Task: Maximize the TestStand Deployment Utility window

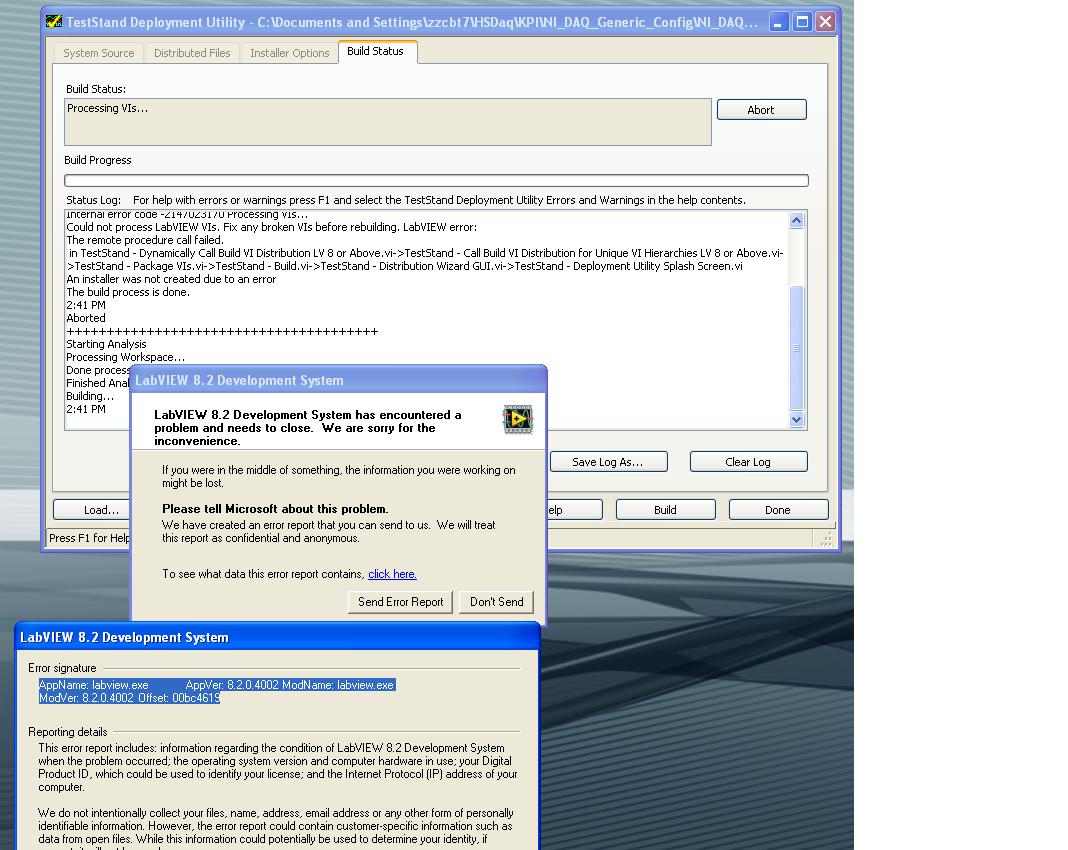Action: pyautogui.click(x=802, y=22)
